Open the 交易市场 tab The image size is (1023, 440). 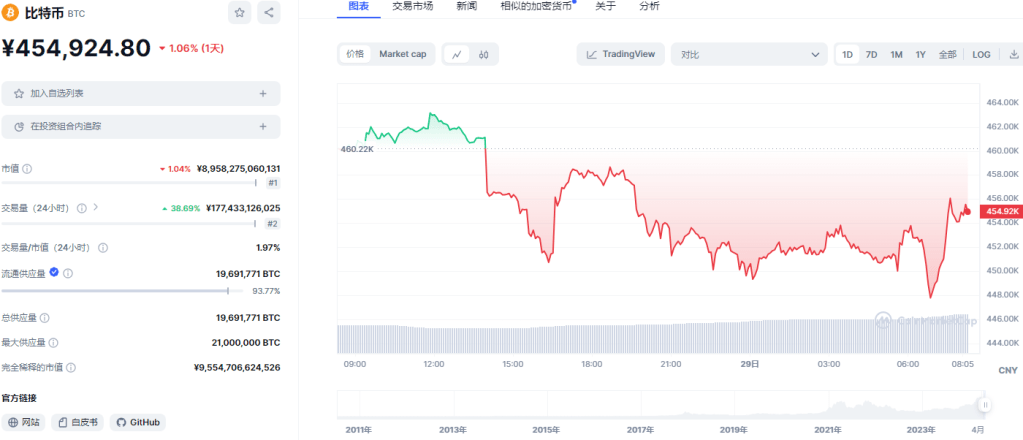pos(413,6)
